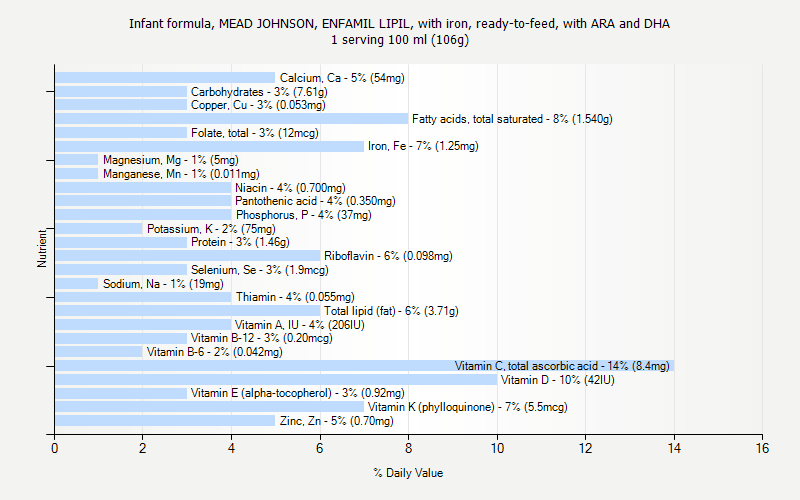Click the x-axis tick label '14'
The image size is (800, 500).
[674, 448]
